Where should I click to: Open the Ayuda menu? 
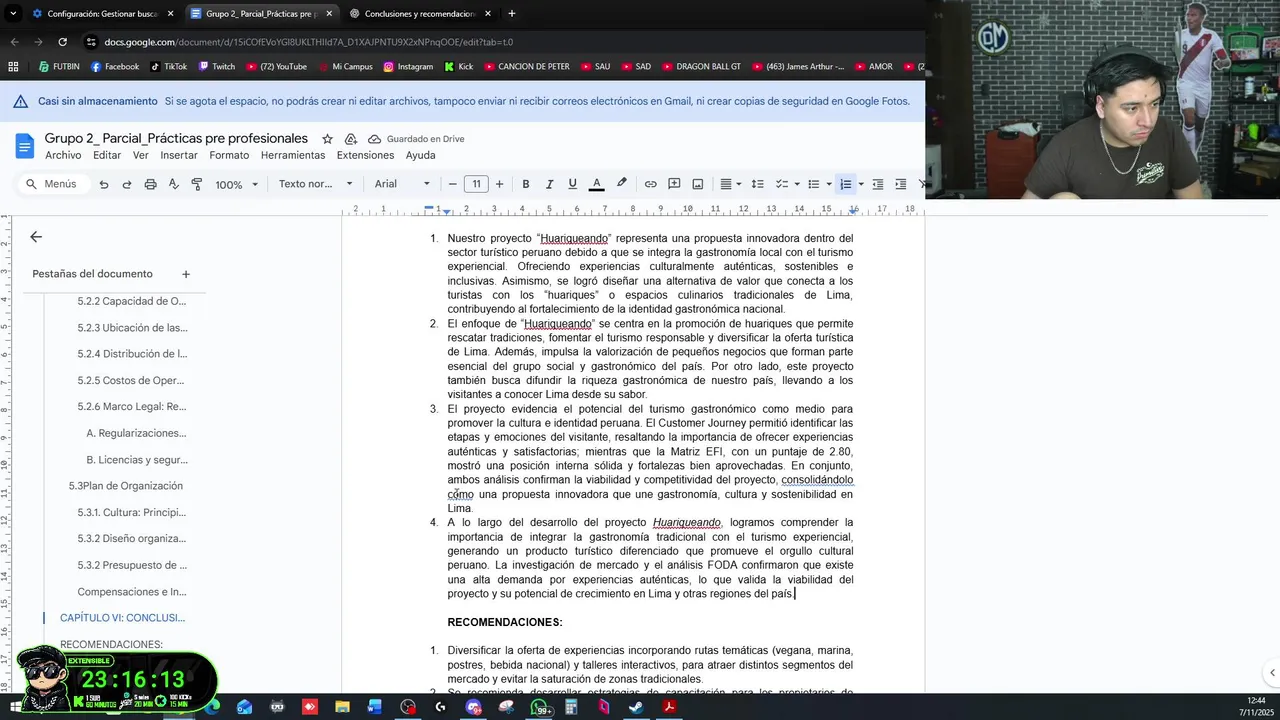coord(420,155)
